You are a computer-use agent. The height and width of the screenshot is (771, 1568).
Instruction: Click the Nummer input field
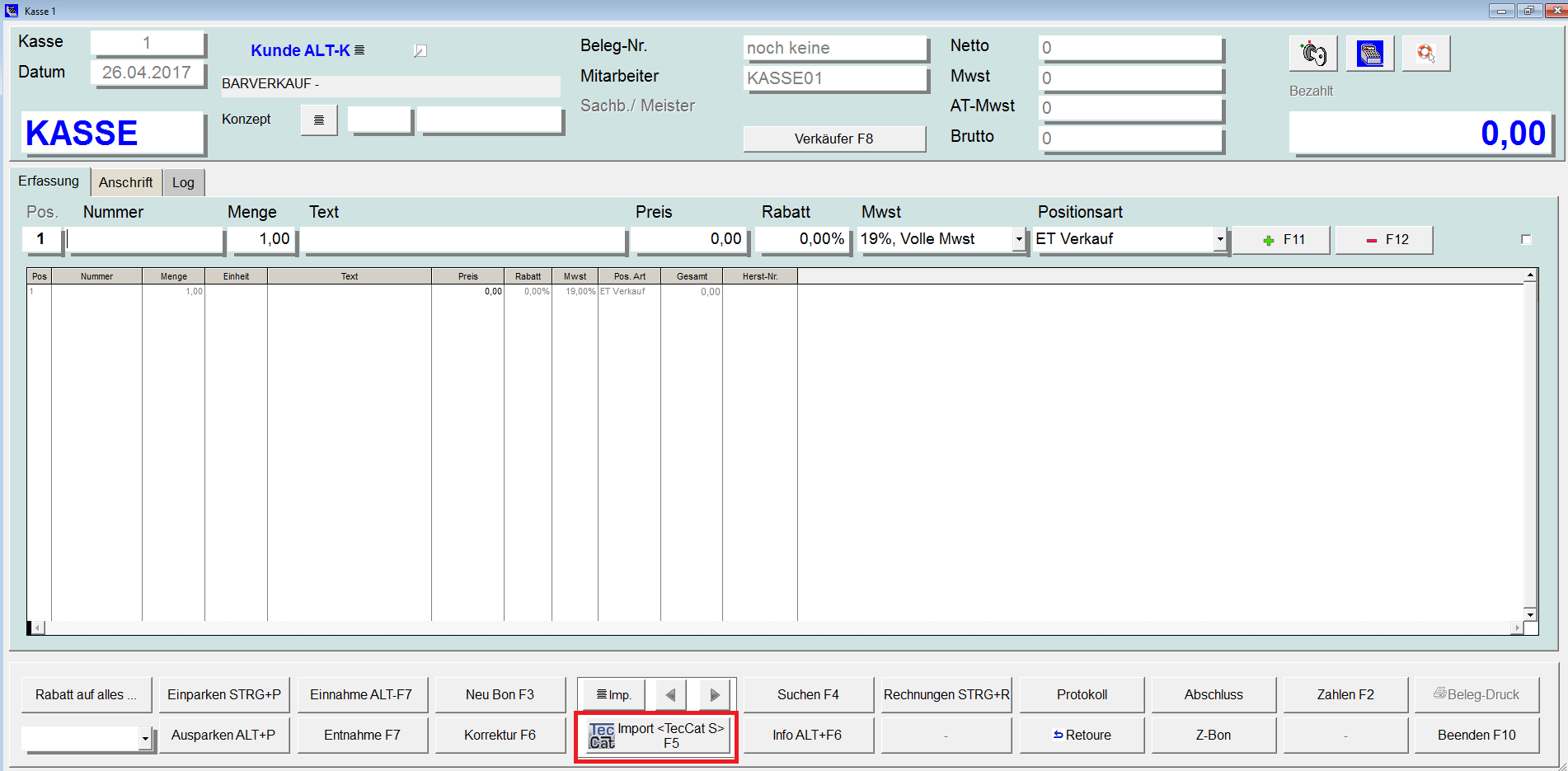144,239
